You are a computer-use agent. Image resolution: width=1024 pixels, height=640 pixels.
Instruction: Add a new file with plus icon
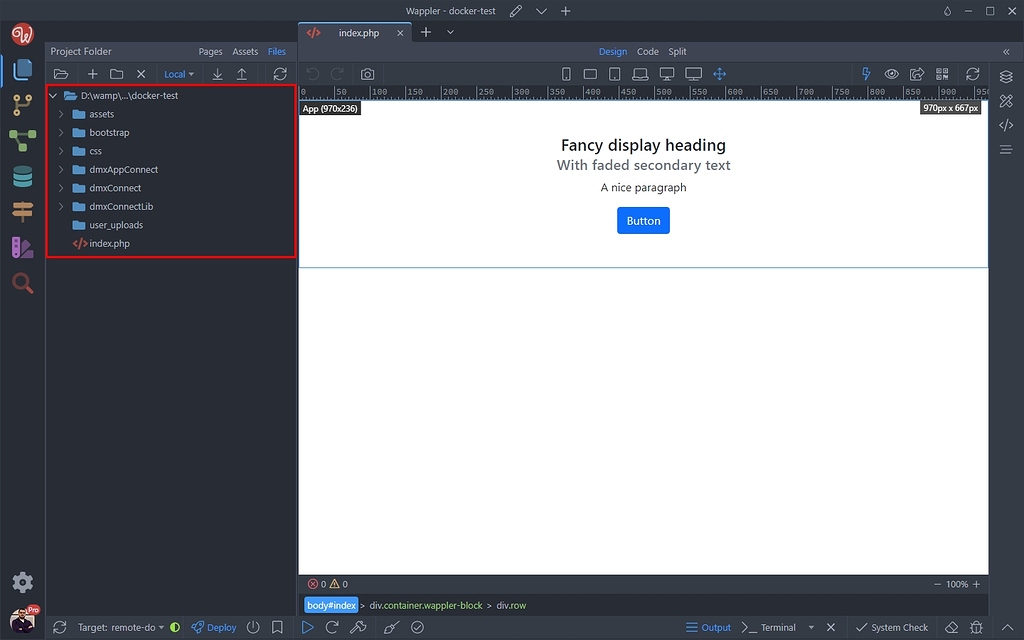pyautogui.click(x=93, y=74)
